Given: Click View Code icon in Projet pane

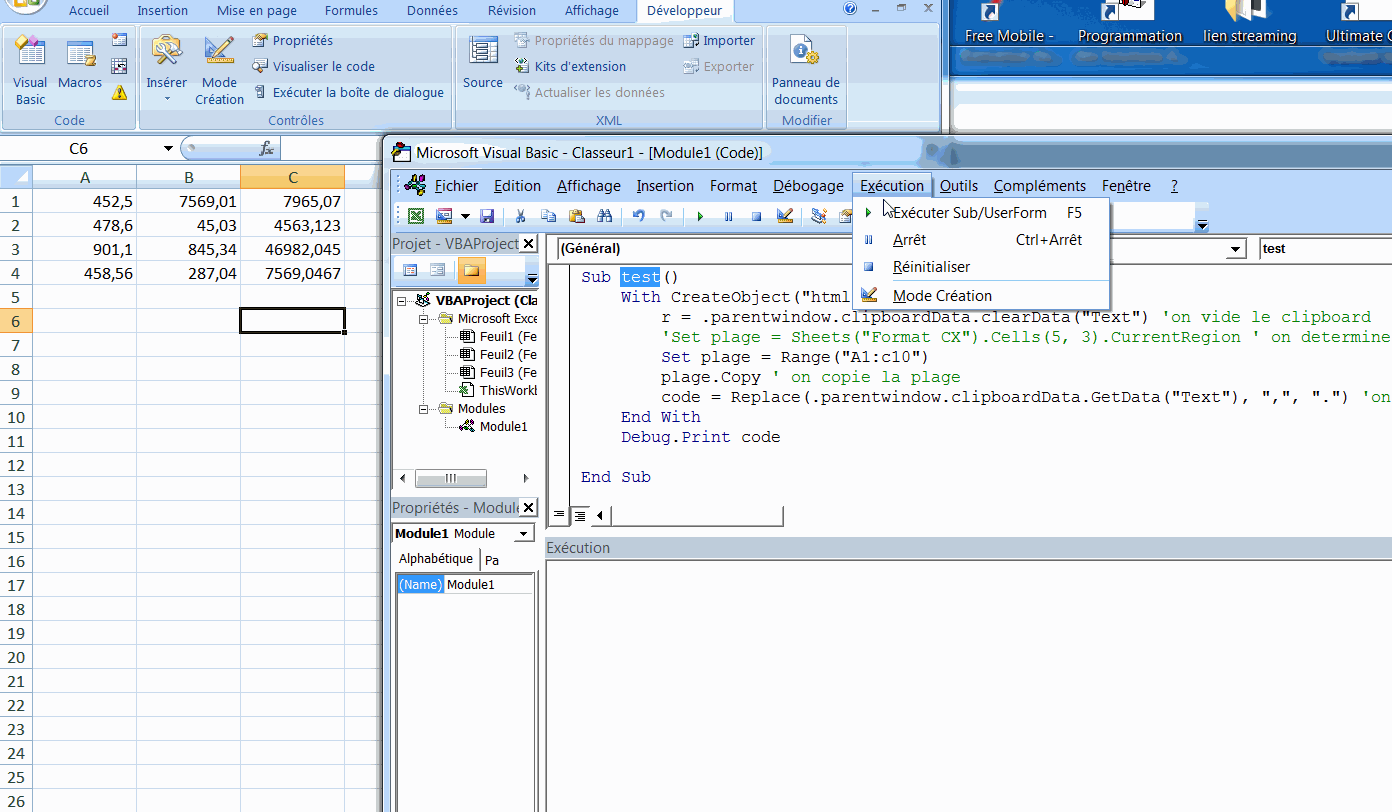Looking at the screenshot, I should point(409,270).
